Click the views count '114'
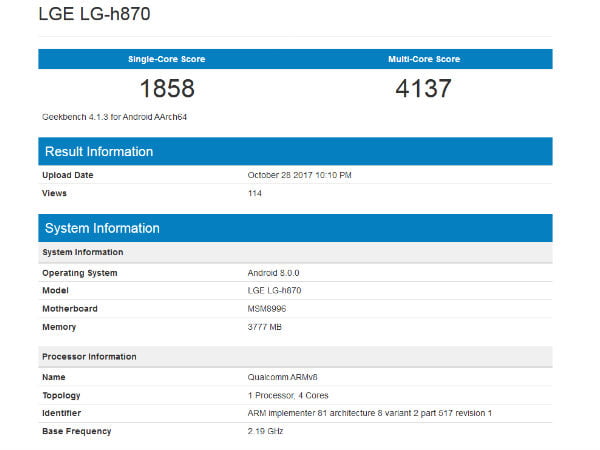This screenshot has width=600, height=450. (254, 193)
